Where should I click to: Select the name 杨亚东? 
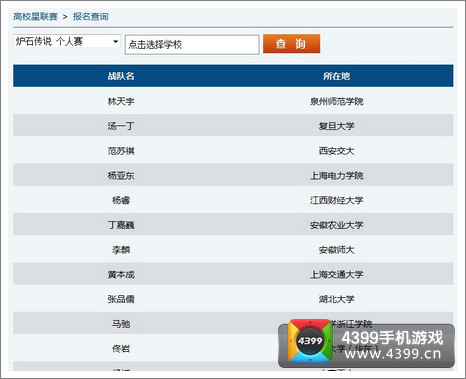121,176
